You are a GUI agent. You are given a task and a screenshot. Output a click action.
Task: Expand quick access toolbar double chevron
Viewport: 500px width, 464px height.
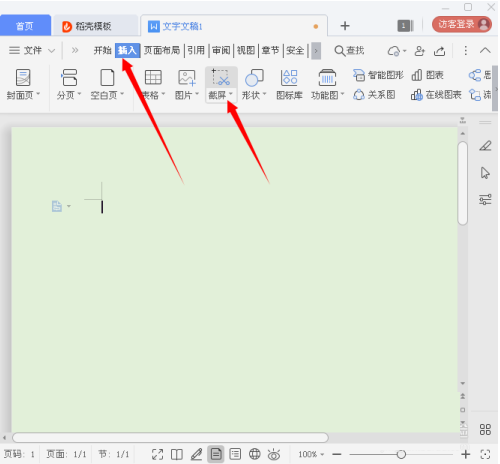[x=75, y=51]
